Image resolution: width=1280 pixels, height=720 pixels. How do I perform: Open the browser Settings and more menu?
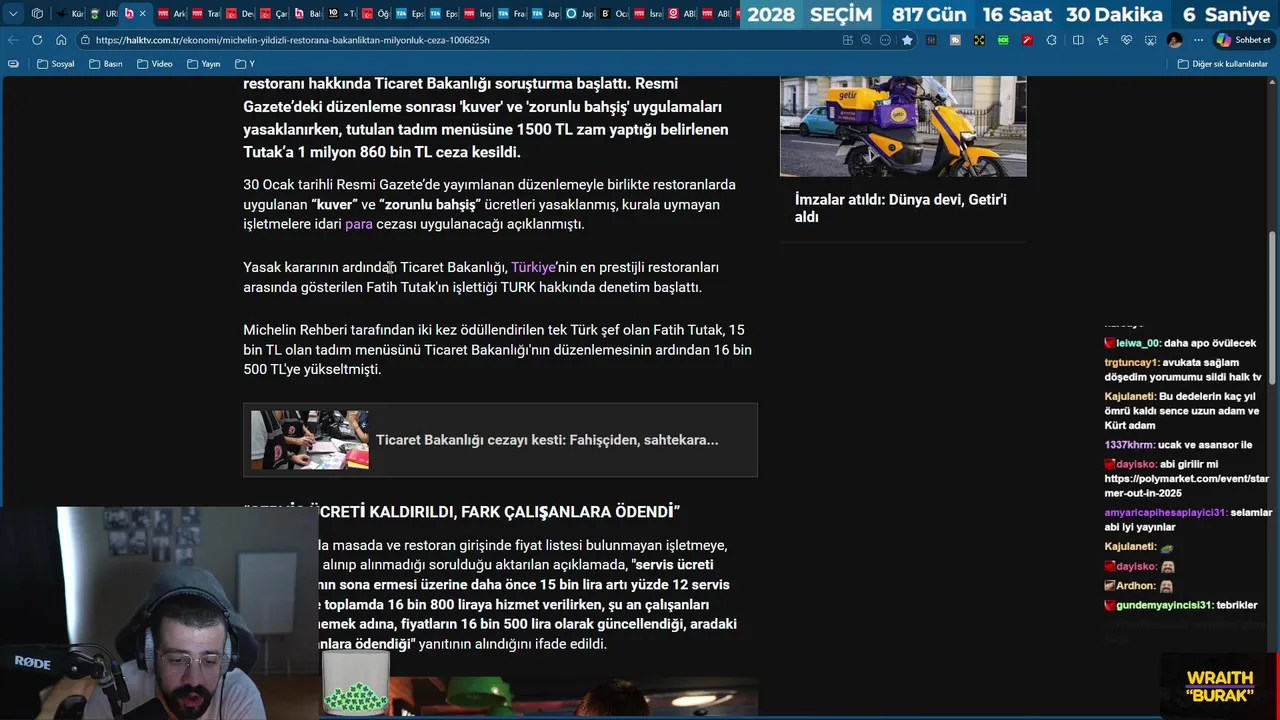(x=1198, y=40)
